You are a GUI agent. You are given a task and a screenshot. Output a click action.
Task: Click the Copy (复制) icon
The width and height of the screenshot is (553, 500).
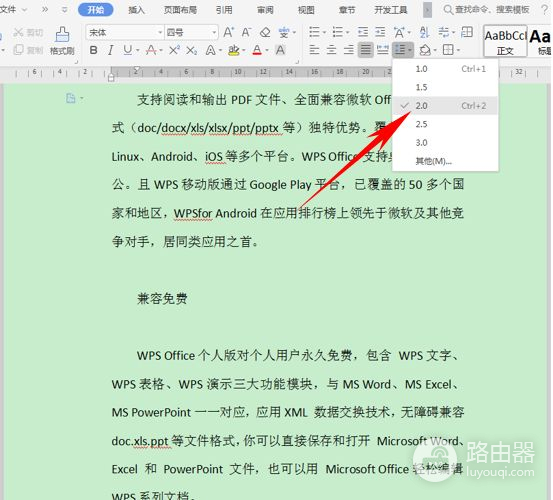tap(18, 50)
